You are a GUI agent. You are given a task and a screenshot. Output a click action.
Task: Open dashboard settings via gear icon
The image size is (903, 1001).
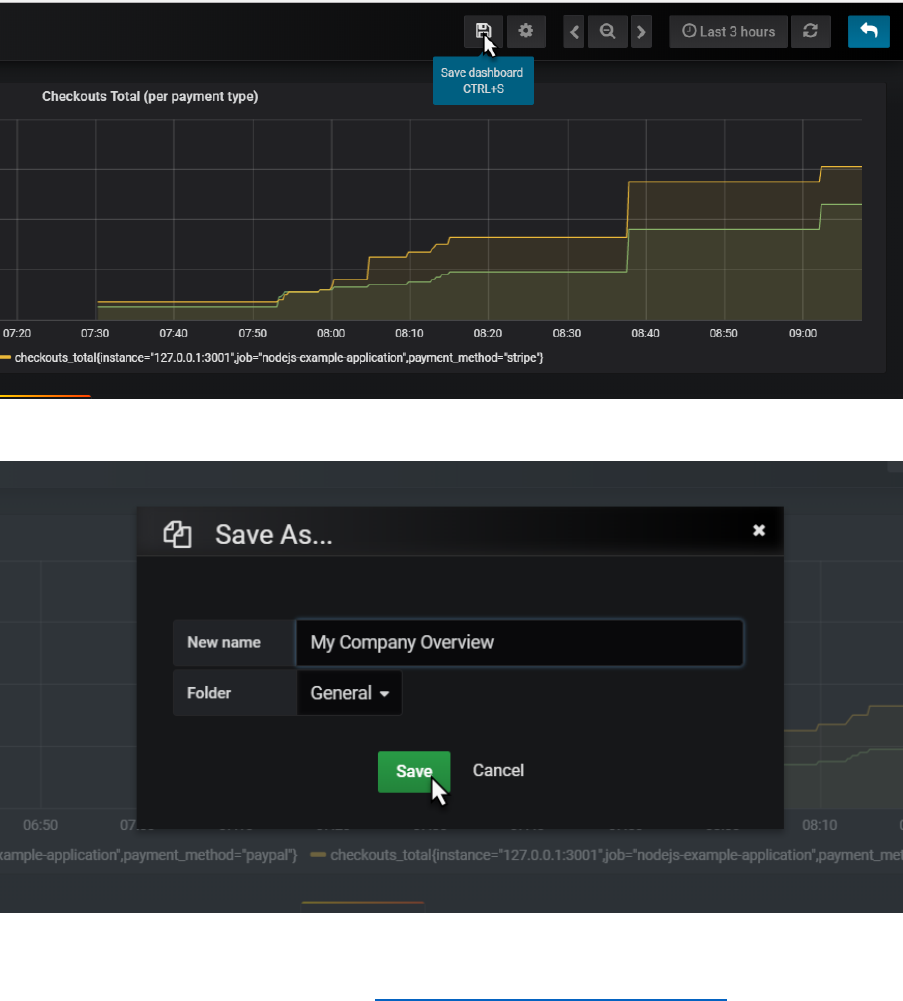pyautogui.click(x=525, y=31)
